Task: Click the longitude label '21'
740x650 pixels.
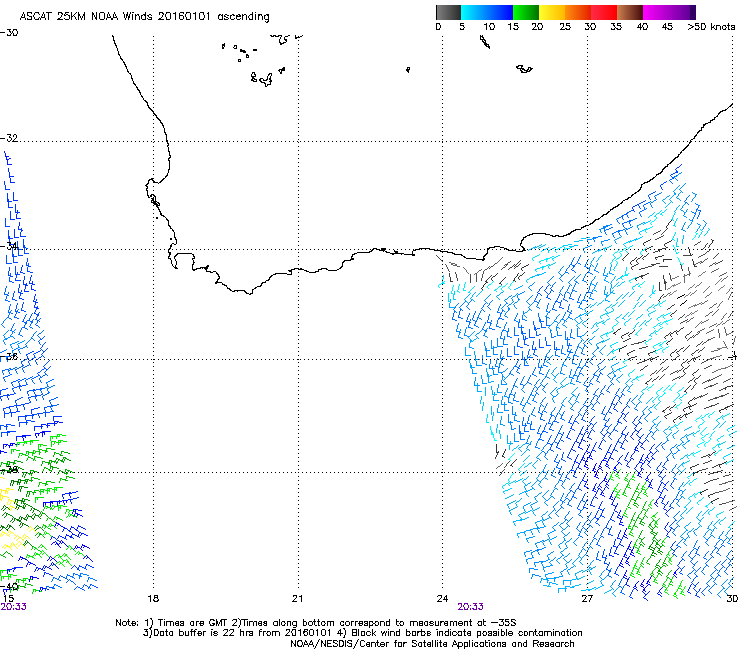Action: tap(297, 599)
